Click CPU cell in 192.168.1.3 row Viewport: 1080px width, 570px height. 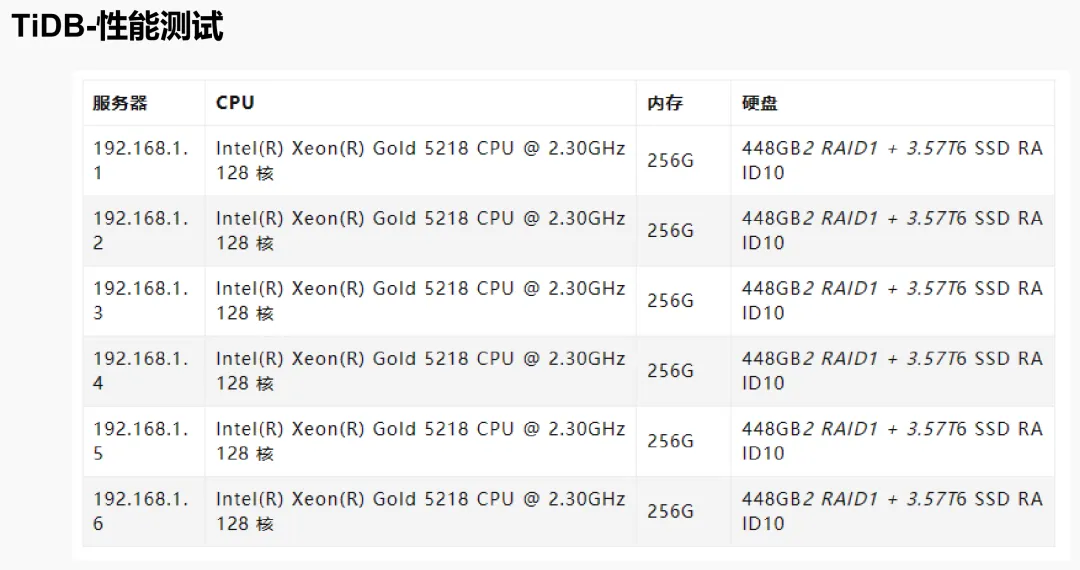(420, 301)
